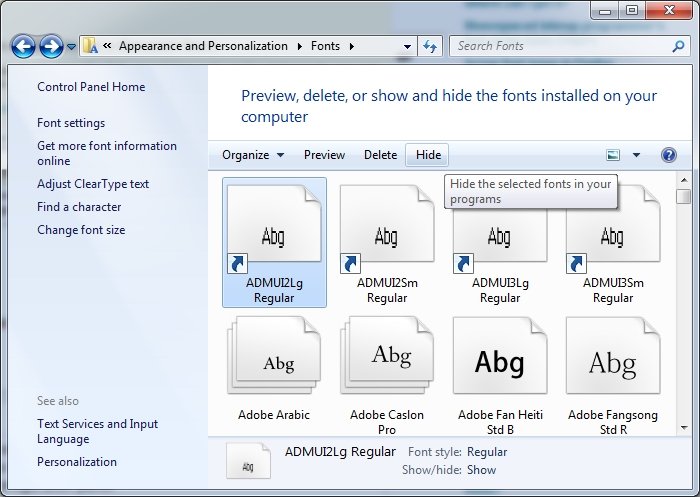The height and width of the screenshot is (497, 700).
Task: Go forward with the Forward arrow
Action: [x=51, y=46]
